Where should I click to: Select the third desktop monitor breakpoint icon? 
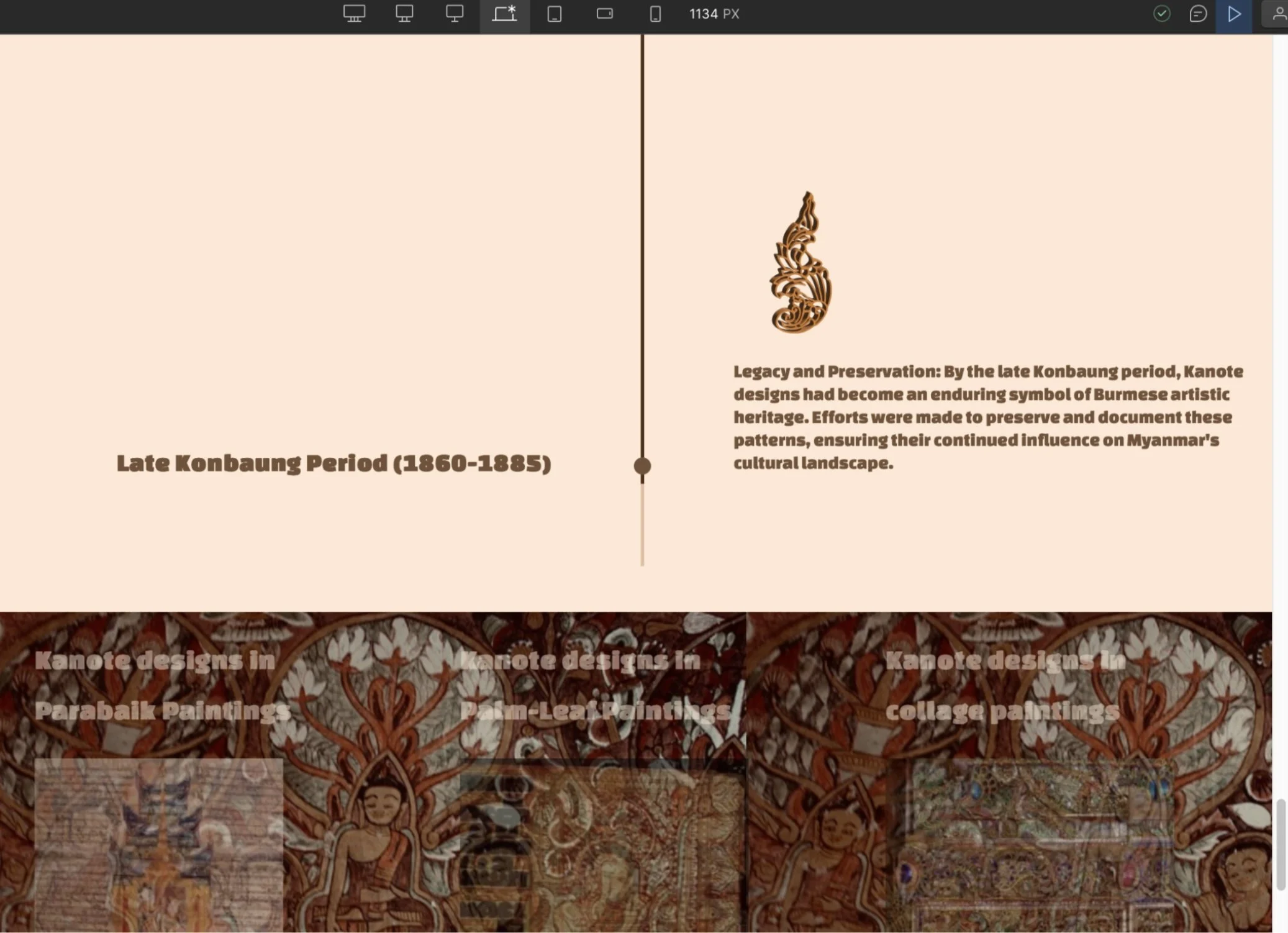[455, 14]
